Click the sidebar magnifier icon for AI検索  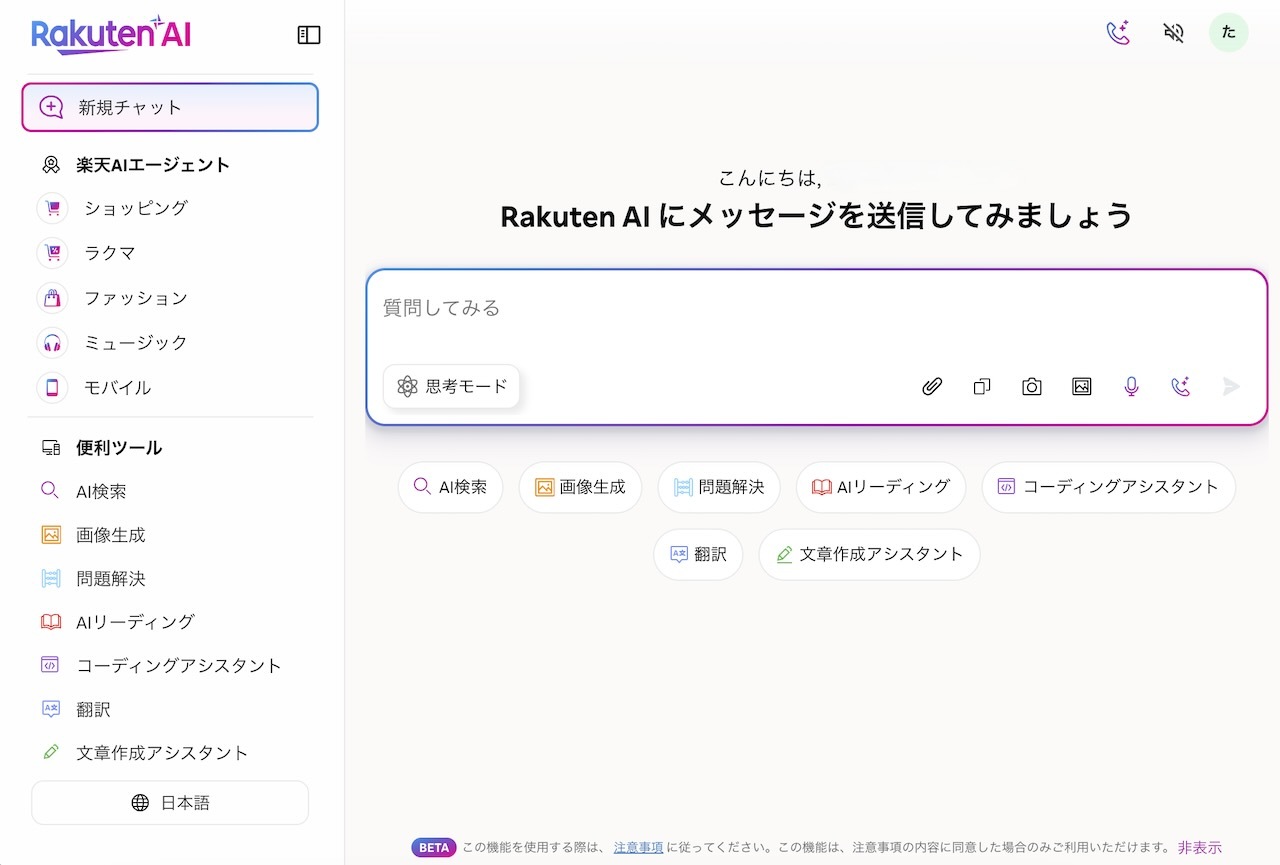[50, 491]
